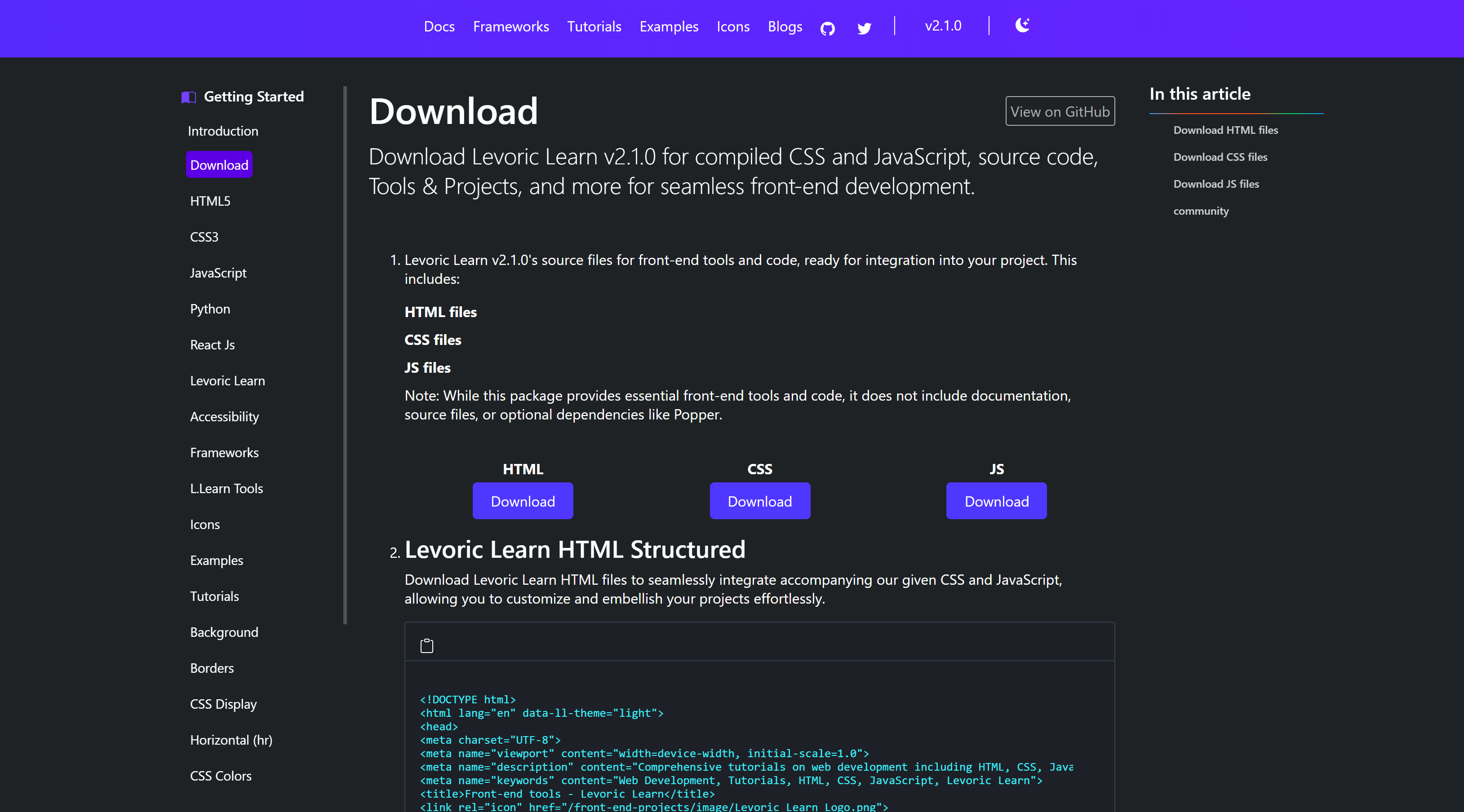Open the Twitter bird icon link
This screenshot has width=1464, height=812.
(864, 28)
